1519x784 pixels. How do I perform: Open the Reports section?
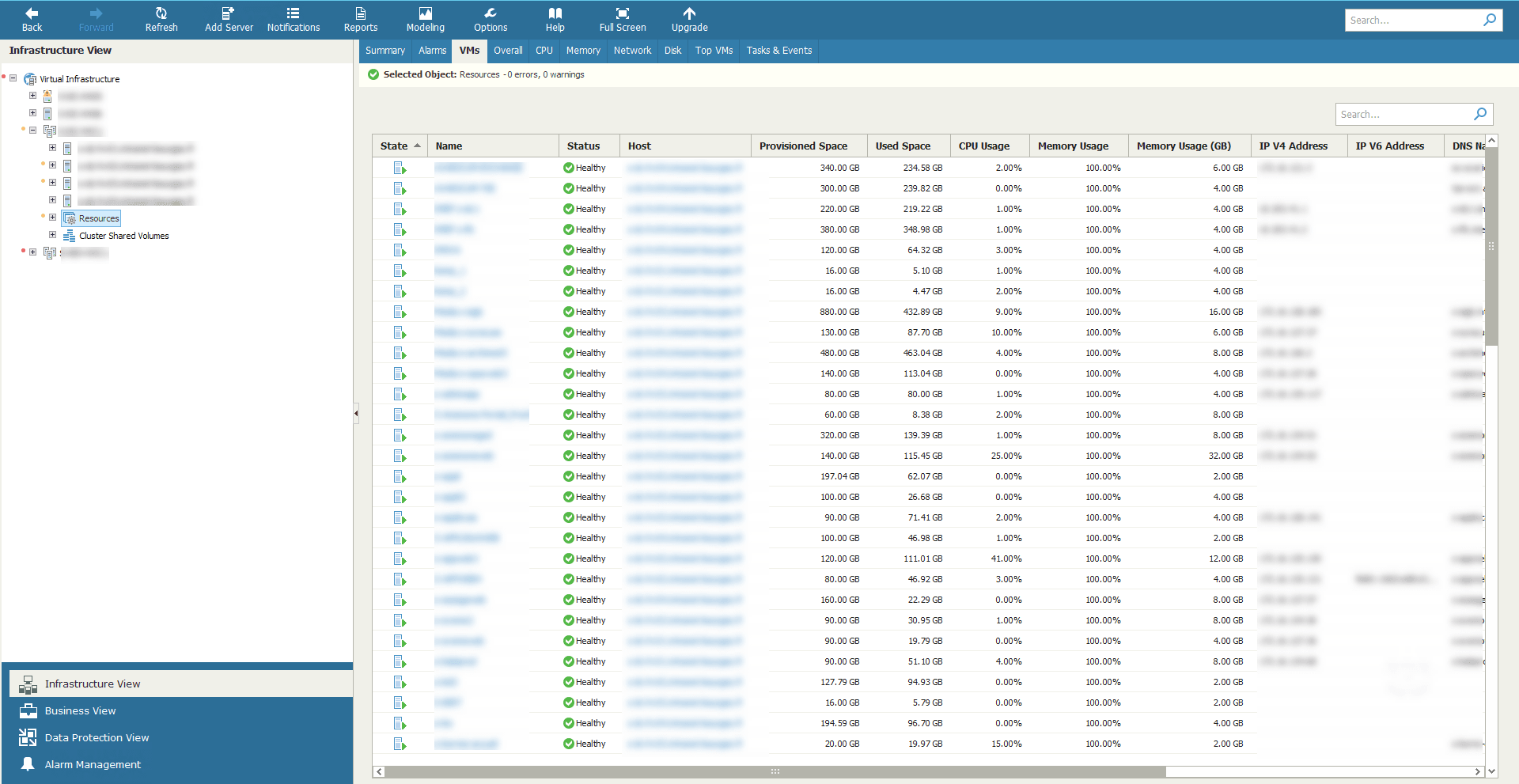pyautogui.click(x=361, y=20)
